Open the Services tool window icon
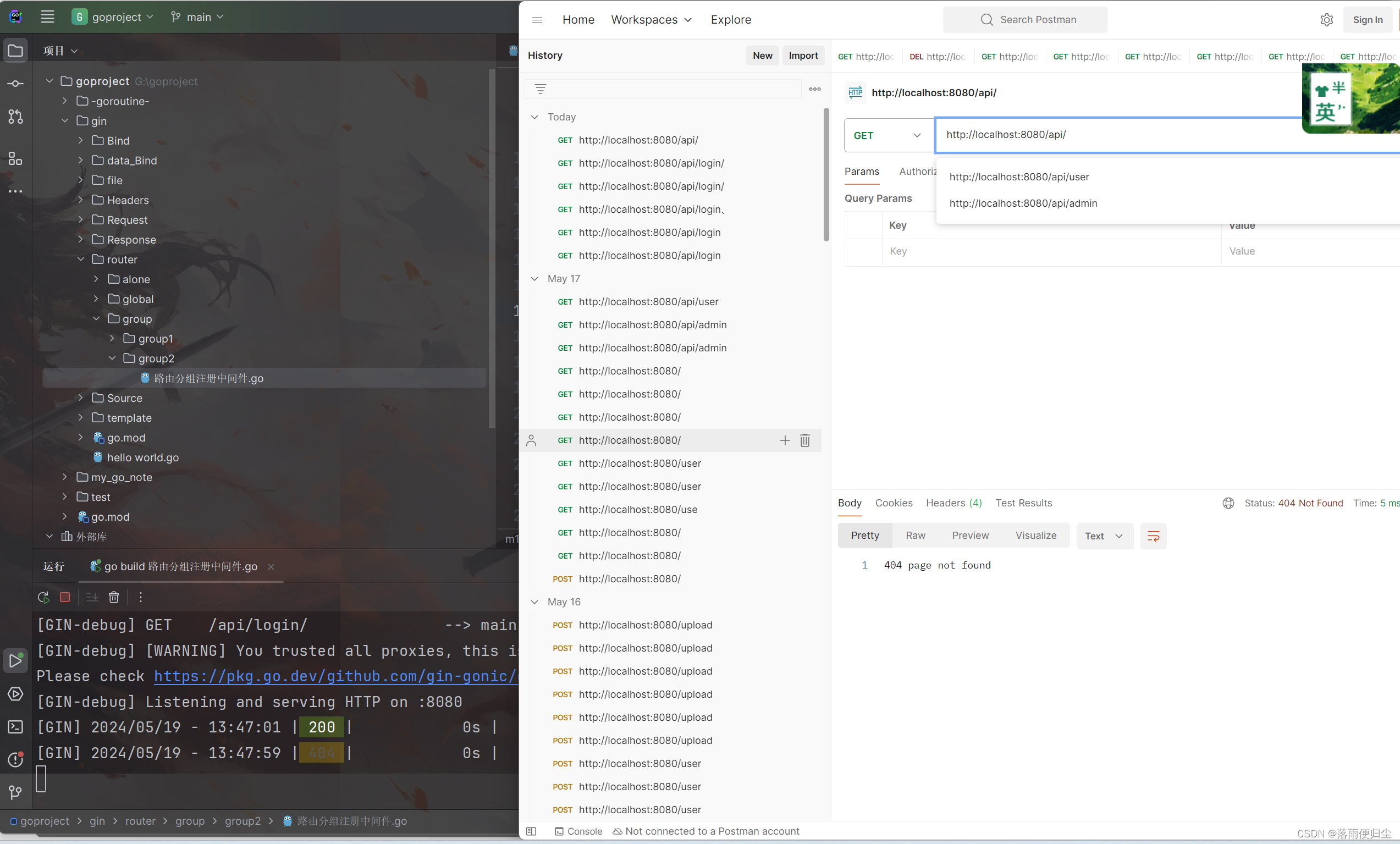 [15, 694]
